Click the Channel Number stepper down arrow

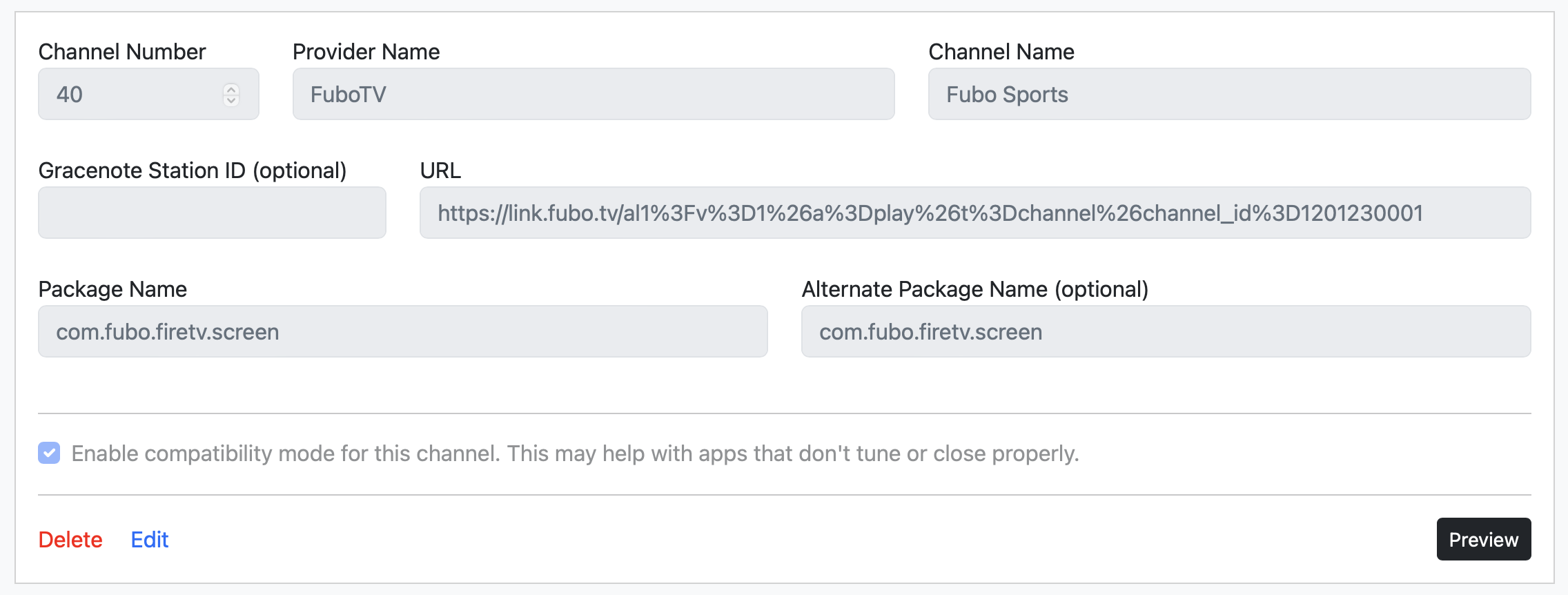pyautogui.click(x=231, y=100)
